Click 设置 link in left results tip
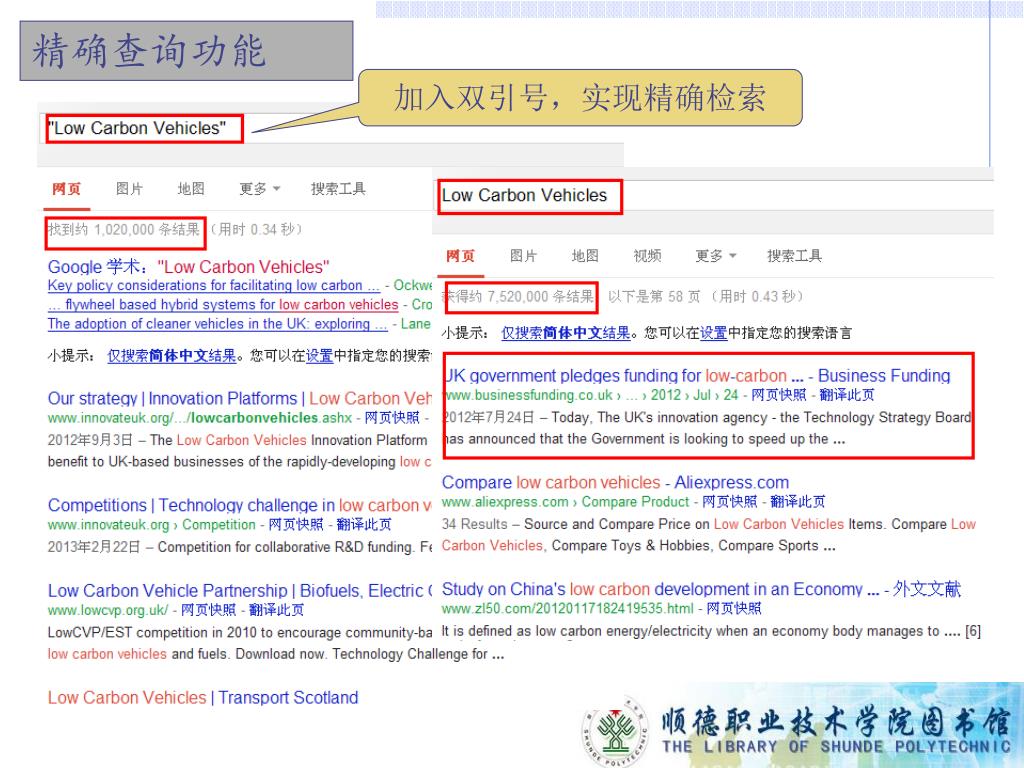The width and height of the screenshot is (1024, 768). [x=319, y=356]
